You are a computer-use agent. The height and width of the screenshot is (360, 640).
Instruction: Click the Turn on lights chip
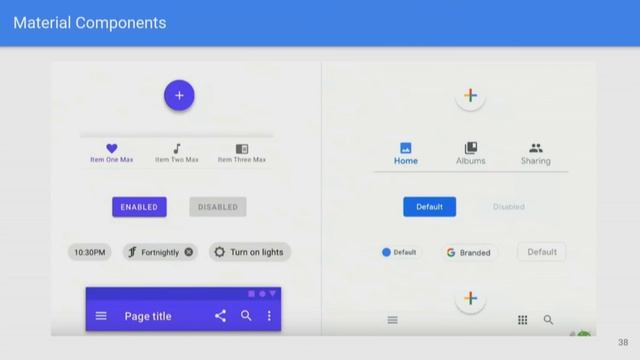[x=250, y=252]
